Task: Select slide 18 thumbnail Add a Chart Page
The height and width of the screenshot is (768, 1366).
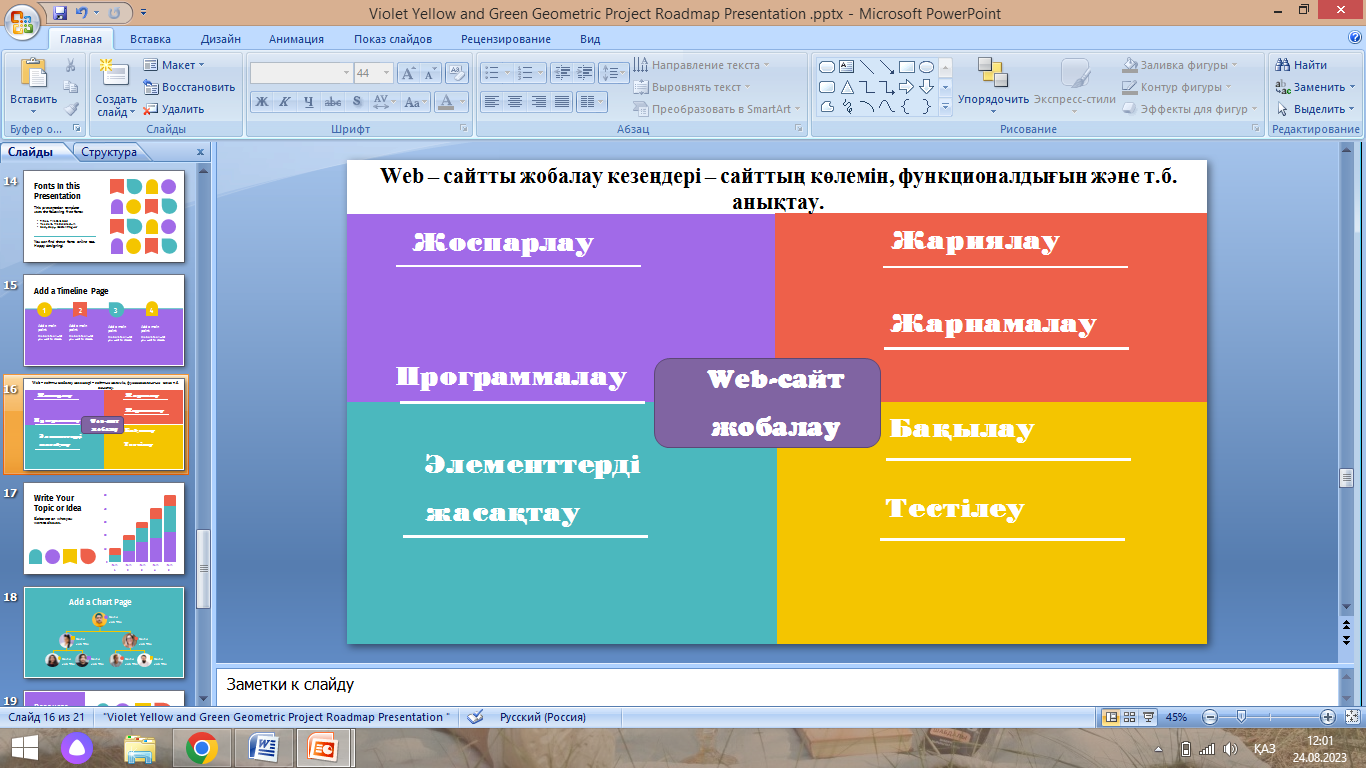Action: (x=104, y=632)
